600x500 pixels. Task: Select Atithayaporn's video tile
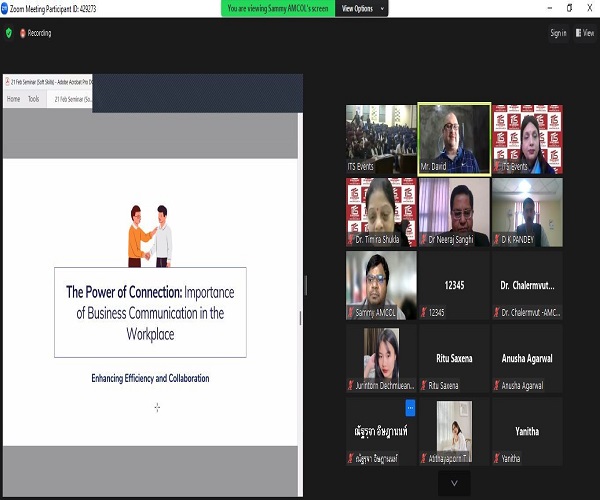(454, 431)
